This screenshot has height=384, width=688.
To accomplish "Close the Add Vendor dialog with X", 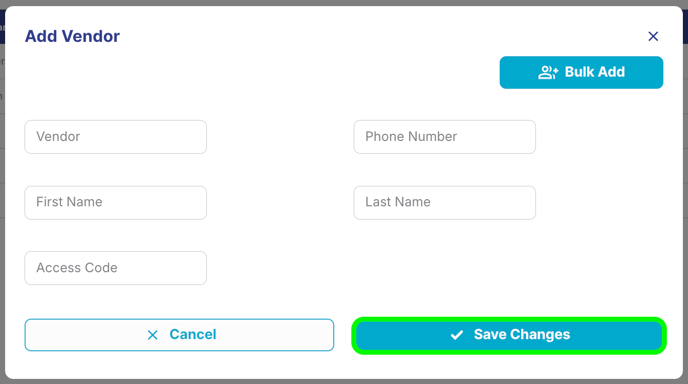I will [x=653, y=36].
